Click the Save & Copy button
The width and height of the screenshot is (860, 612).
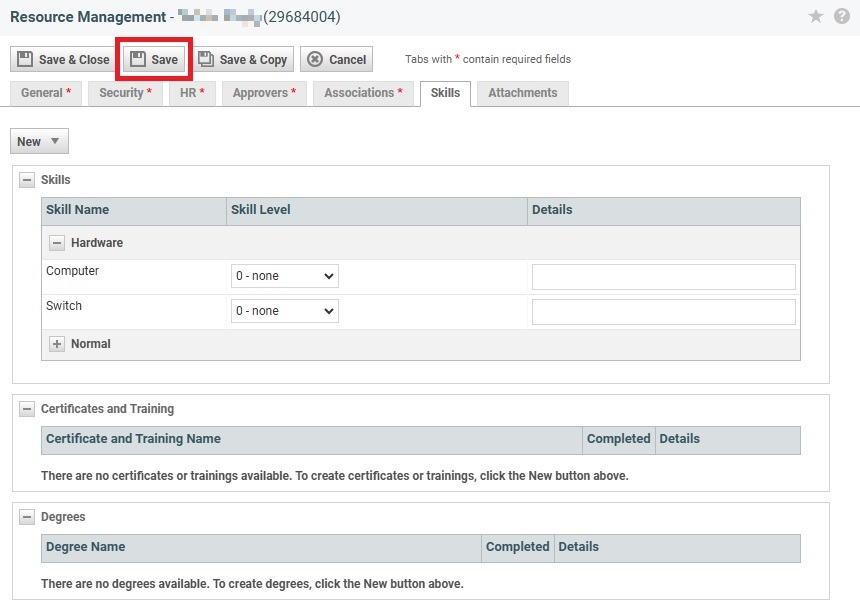click(243, 59)
